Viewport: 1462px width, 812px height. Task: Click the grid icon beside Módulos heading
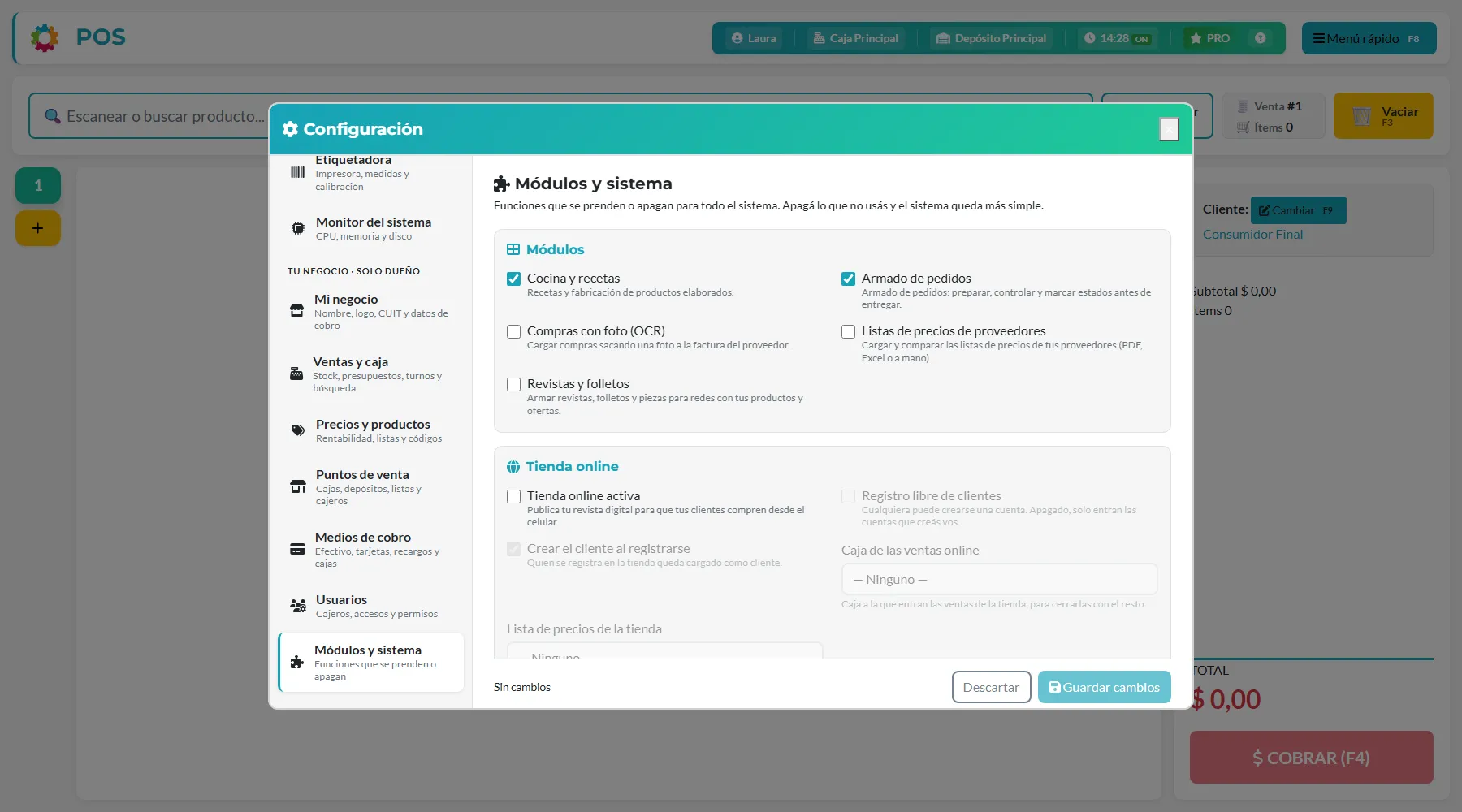click(513, 249)
